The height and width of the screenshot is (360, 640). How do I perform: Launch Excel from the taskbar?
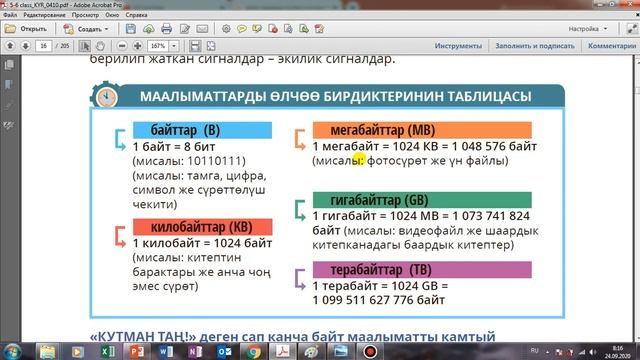(x=108, y=351)
